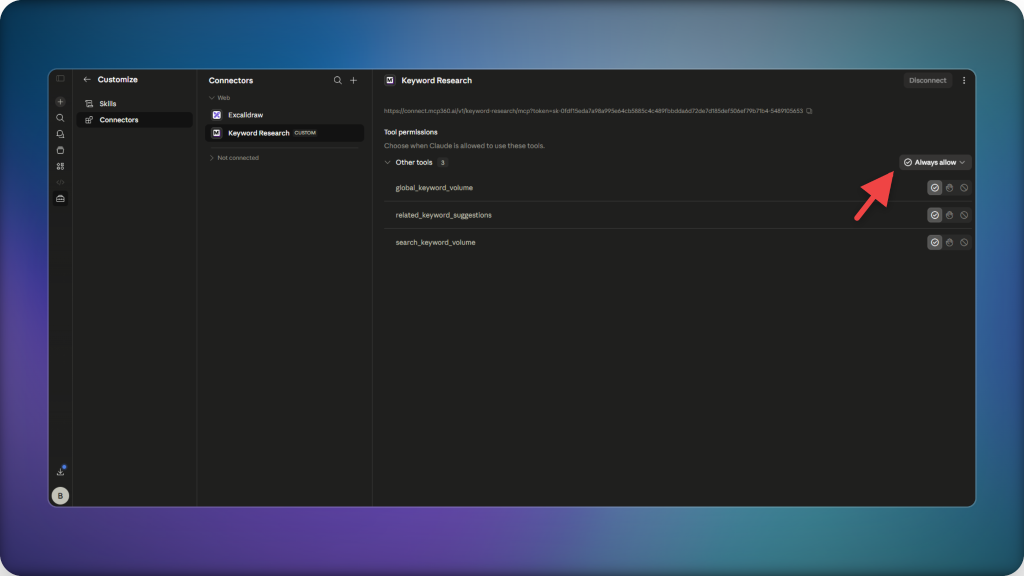This screenshot has height=576, width=1024.
Task: Click the connector URL text
Action: 593,111
